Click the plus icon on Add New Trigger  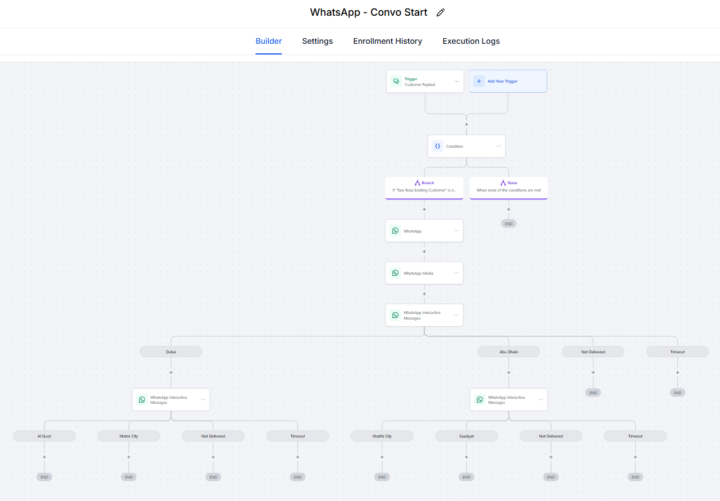pyautogui.click(x=479, y=81)
